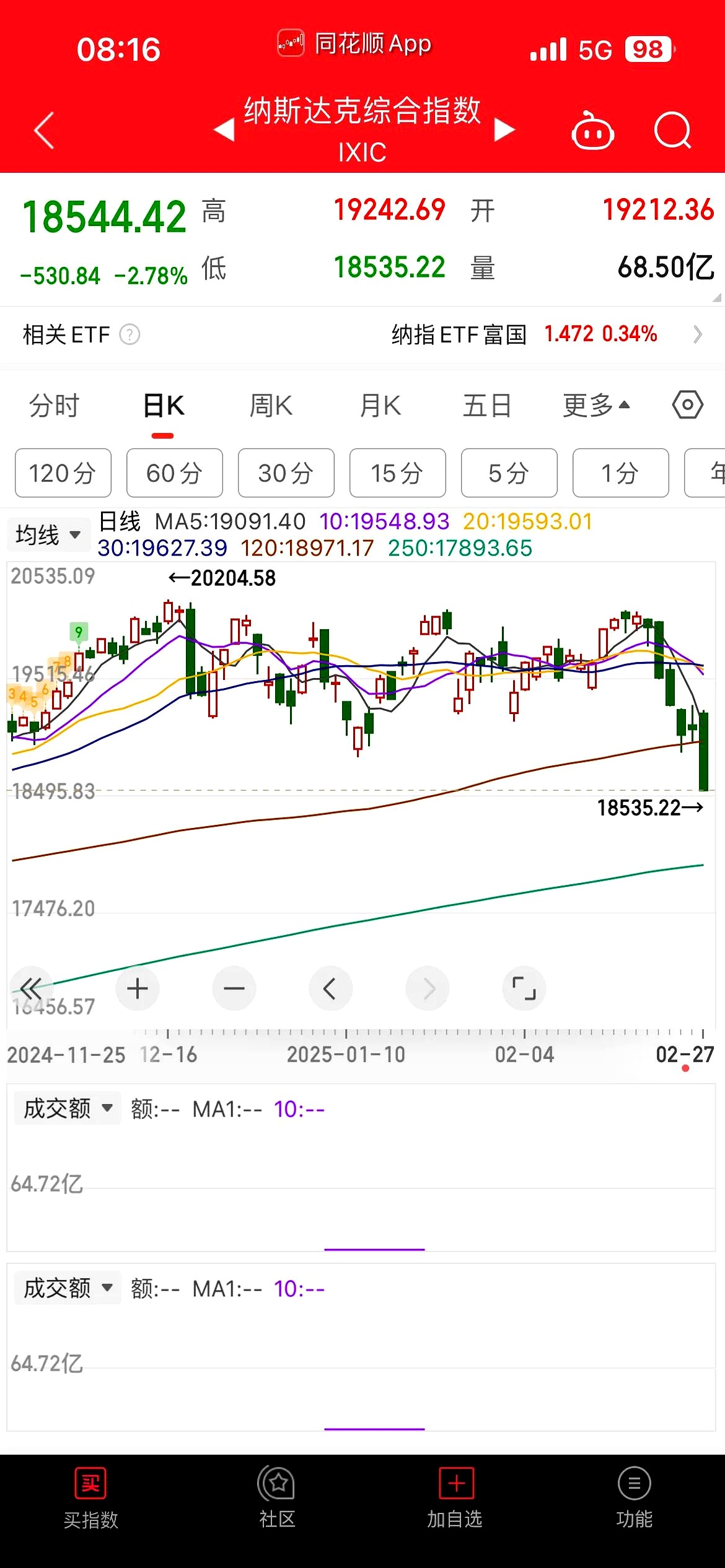Zoom out chart with minus button

coord(234,988)
